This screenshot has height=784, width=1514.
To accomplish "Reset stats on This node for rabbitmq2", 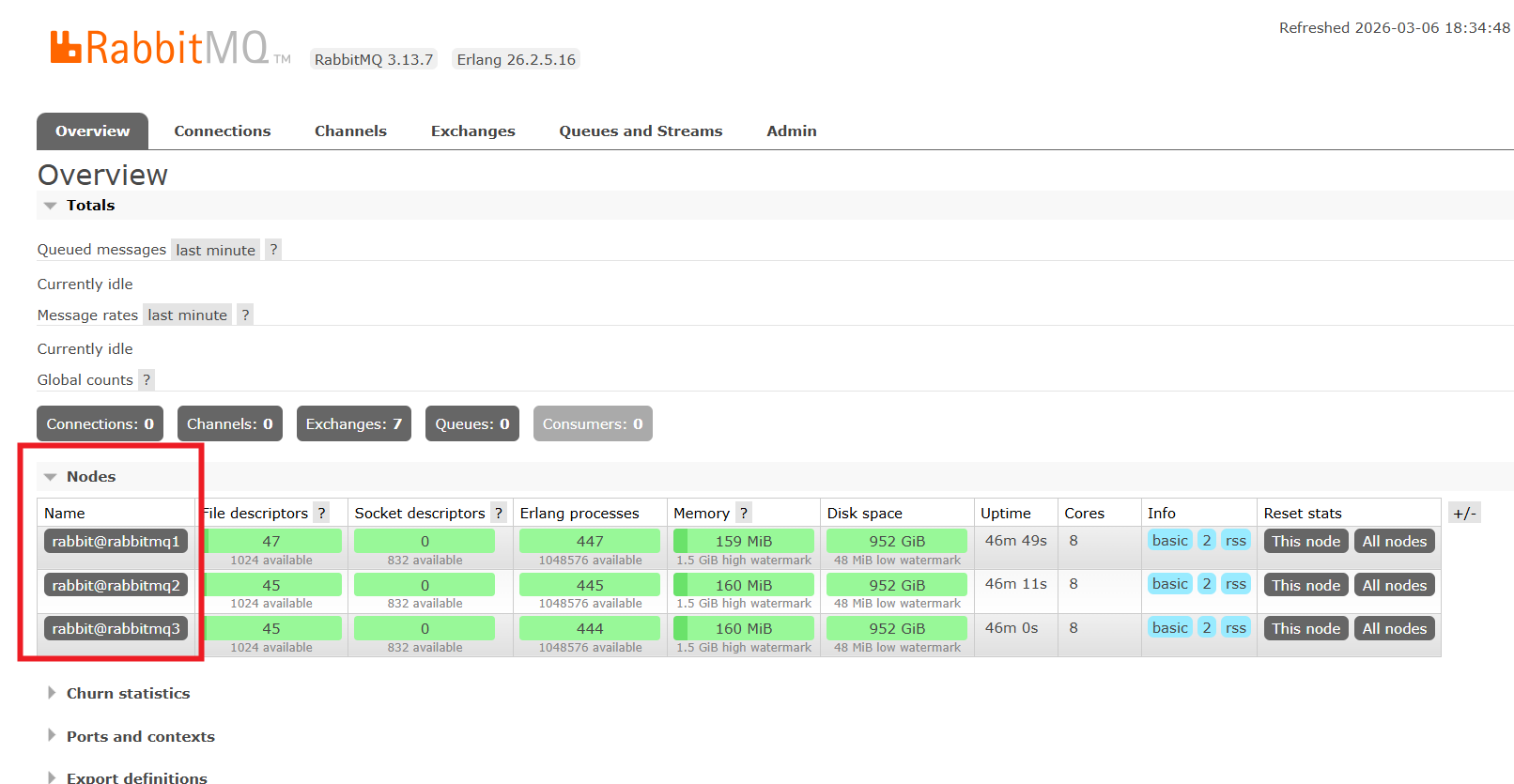I will point(1306,585).
